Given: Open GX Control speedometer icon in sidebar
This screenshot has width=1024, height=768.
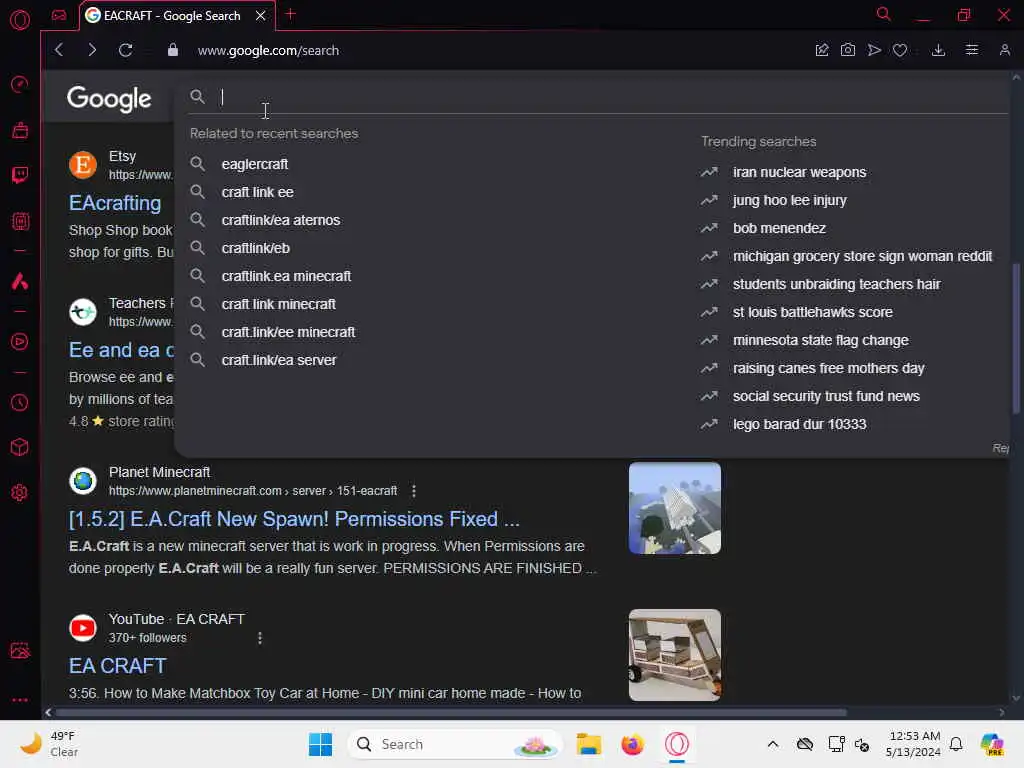Looking at the screenshot, I should point(20,84).
